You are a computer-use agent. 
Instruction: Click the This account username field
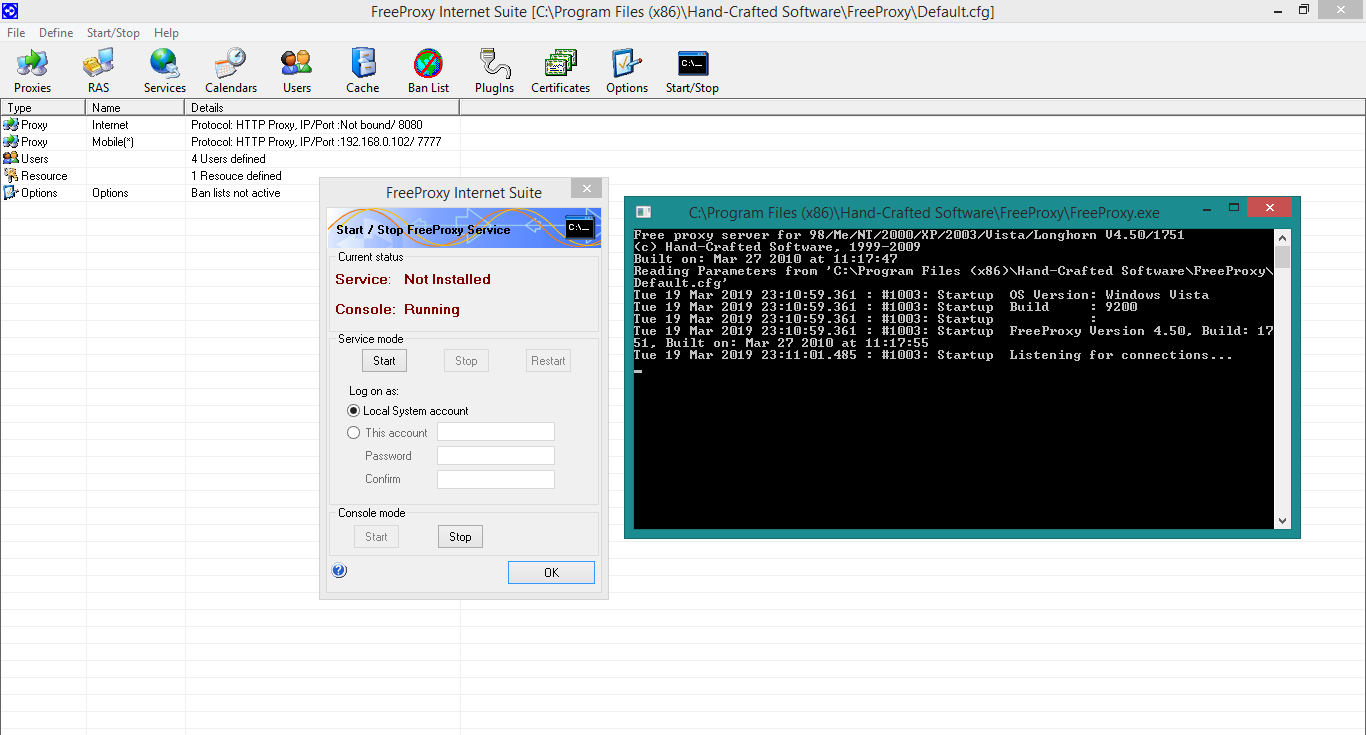(496, 432)
